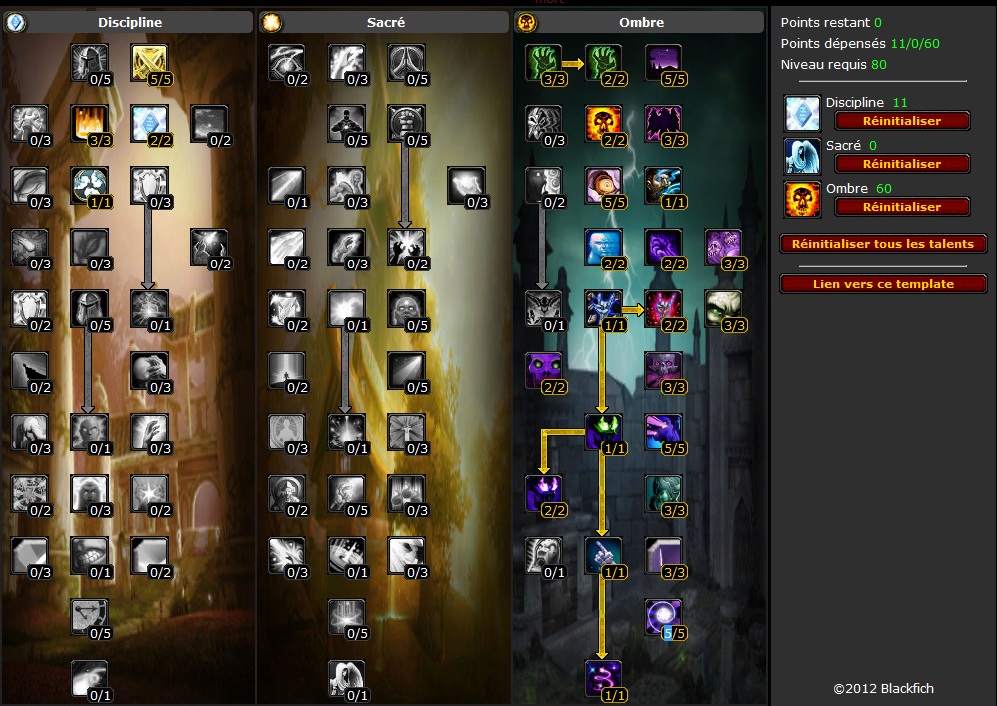Image resolution: width=997 pixels, height=706 pixels.
Task: Select the purple skulls Shadow Weaving talent 3/3
Action: point(723,247)
